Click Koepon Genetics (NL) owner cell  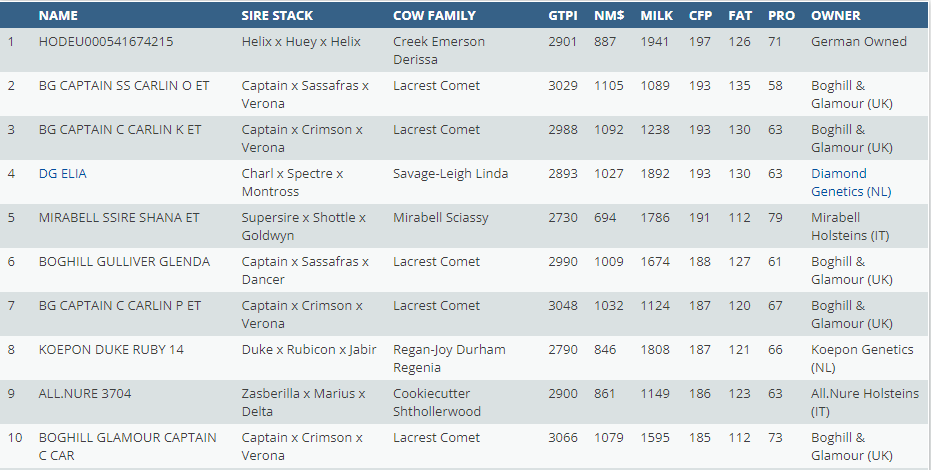pos(861,358)
